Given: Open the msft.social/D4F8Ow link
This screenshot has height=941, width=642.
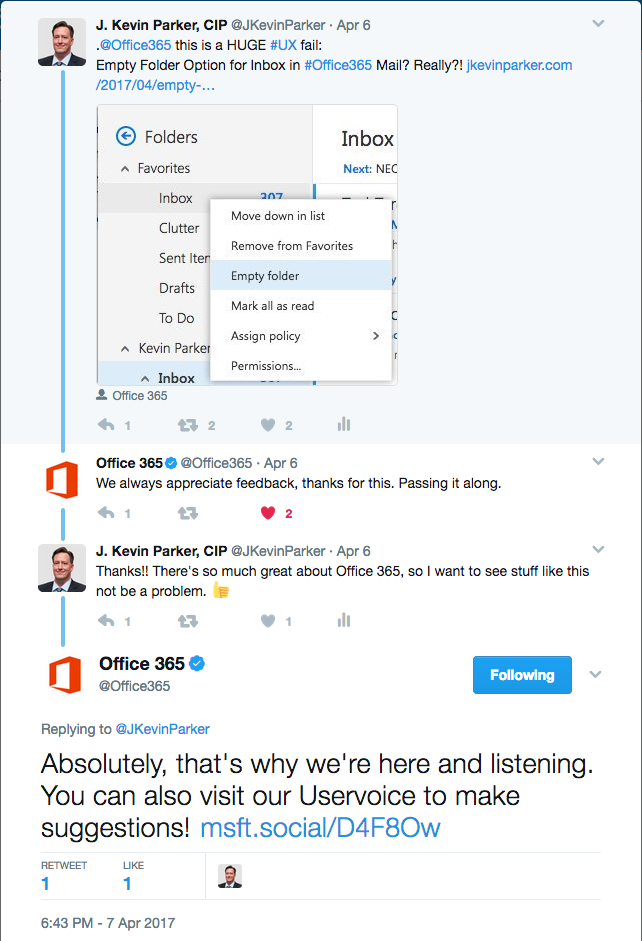Looking at the screenshot, I should pyautogui.click(x=320, y=827).
